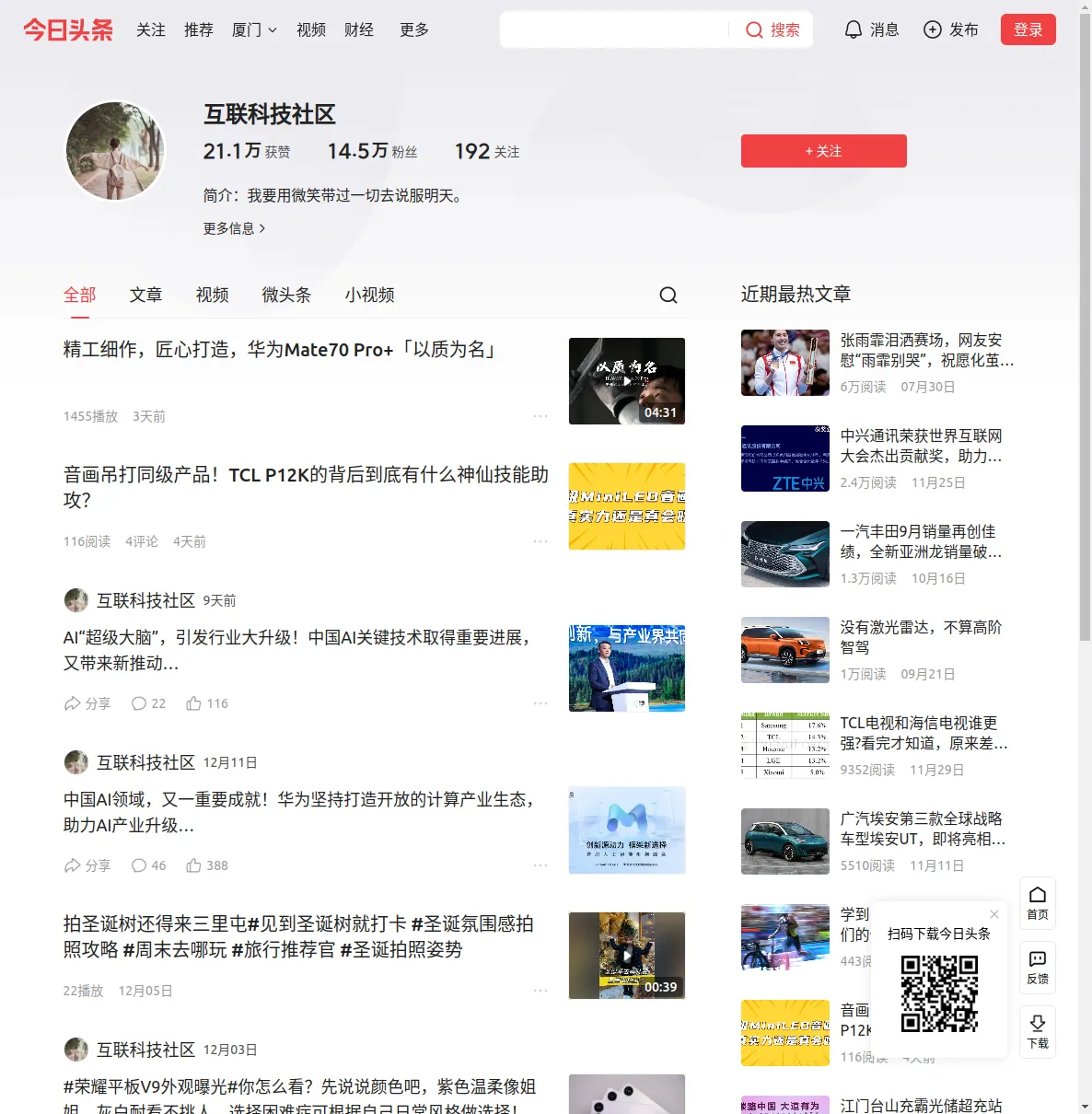Play the 00:39 圣诞树 video thumbnail
The image size is (1092, 1114).
point(627,956)
